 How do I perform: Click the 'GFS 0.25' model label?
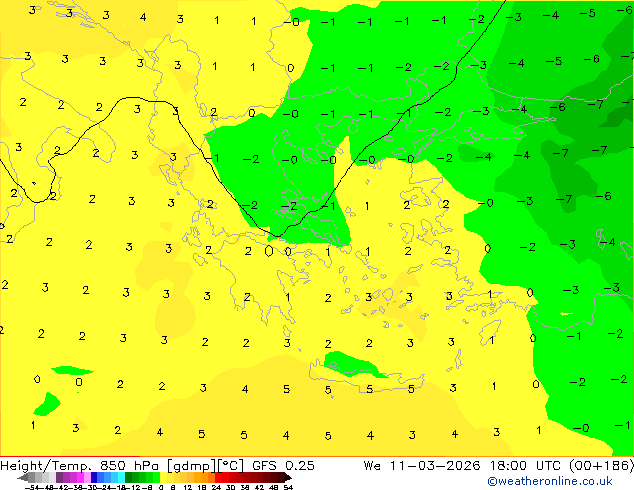(283, 465)
